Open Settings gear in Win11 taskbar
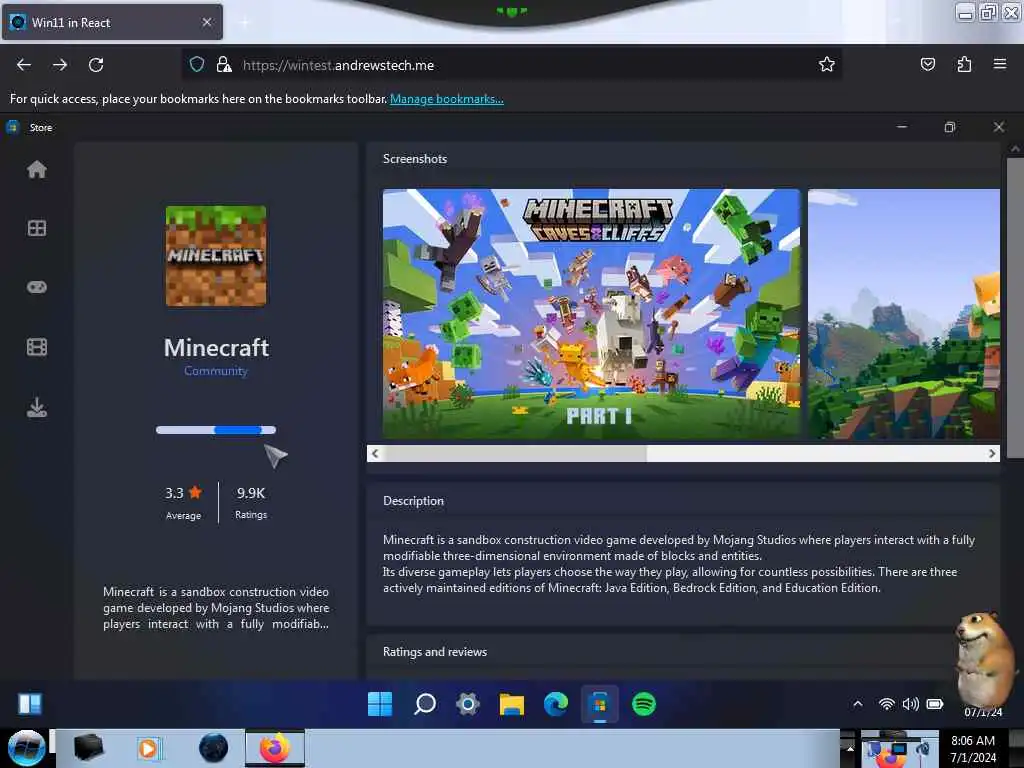Screen dimensions: 1024x768 468,704
